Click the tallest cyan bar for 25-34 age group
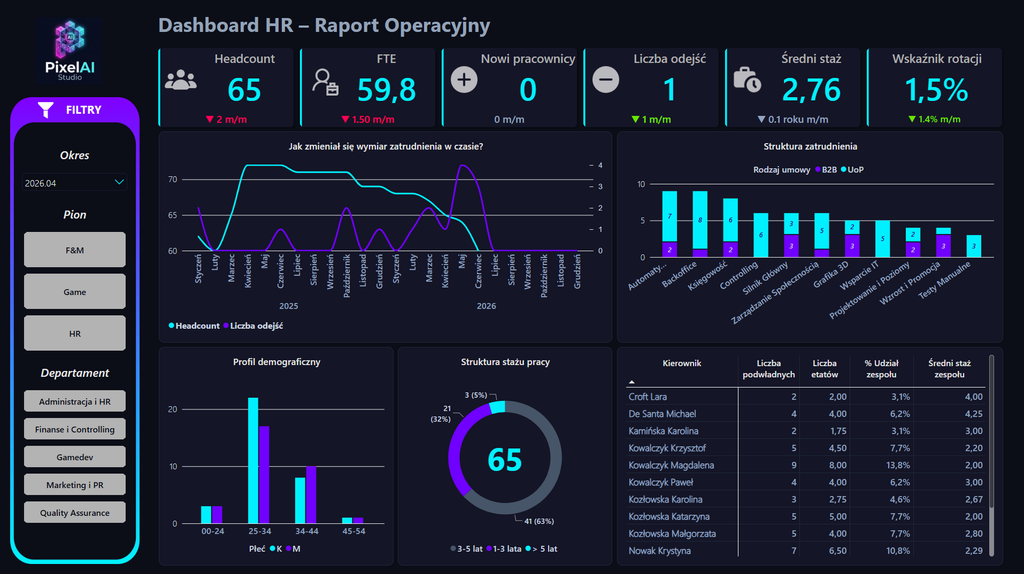 point(253,460)
